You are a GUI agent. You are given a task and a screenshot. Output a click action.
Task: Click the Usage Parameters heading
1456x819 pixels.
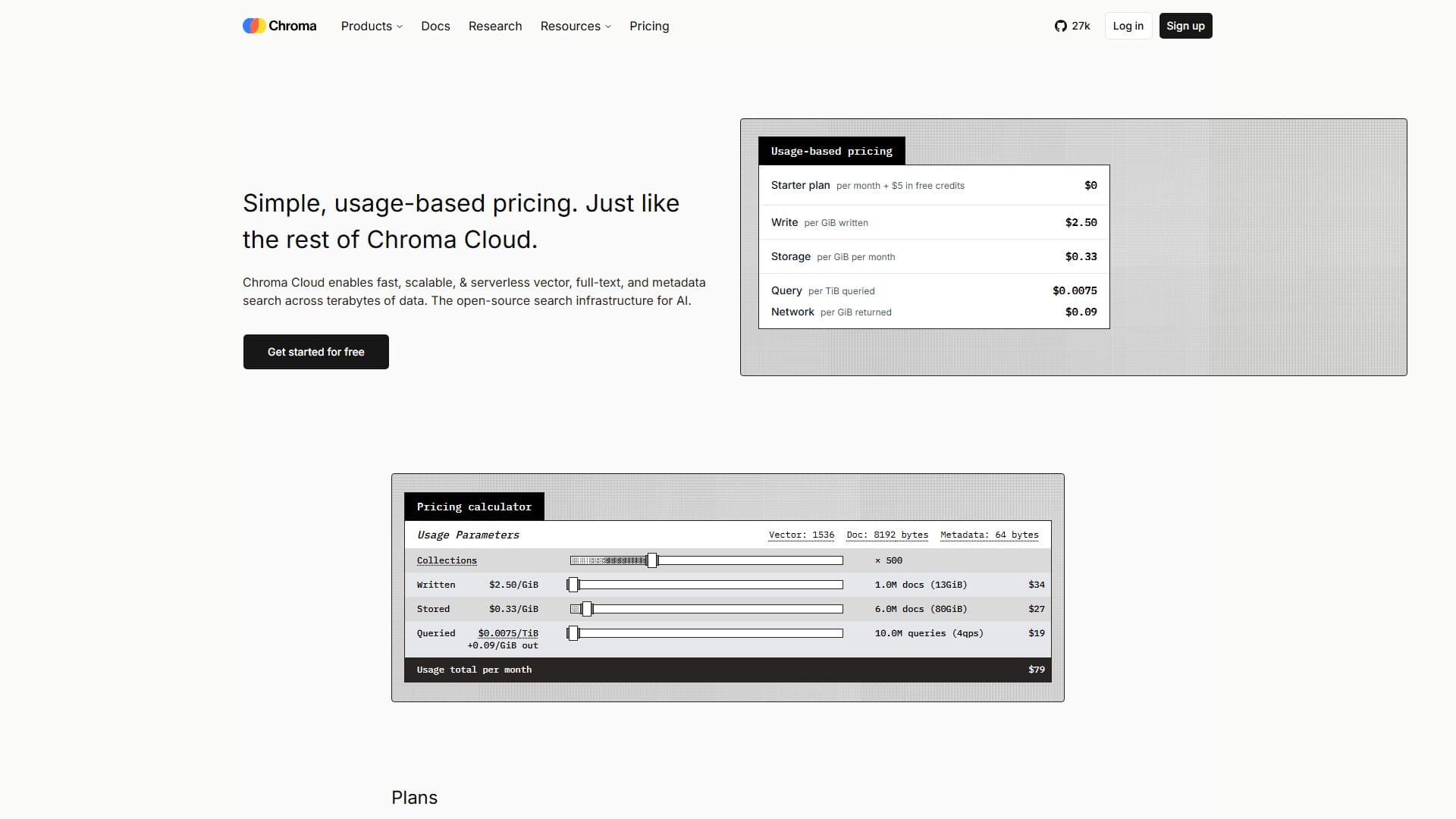(468, 535)
